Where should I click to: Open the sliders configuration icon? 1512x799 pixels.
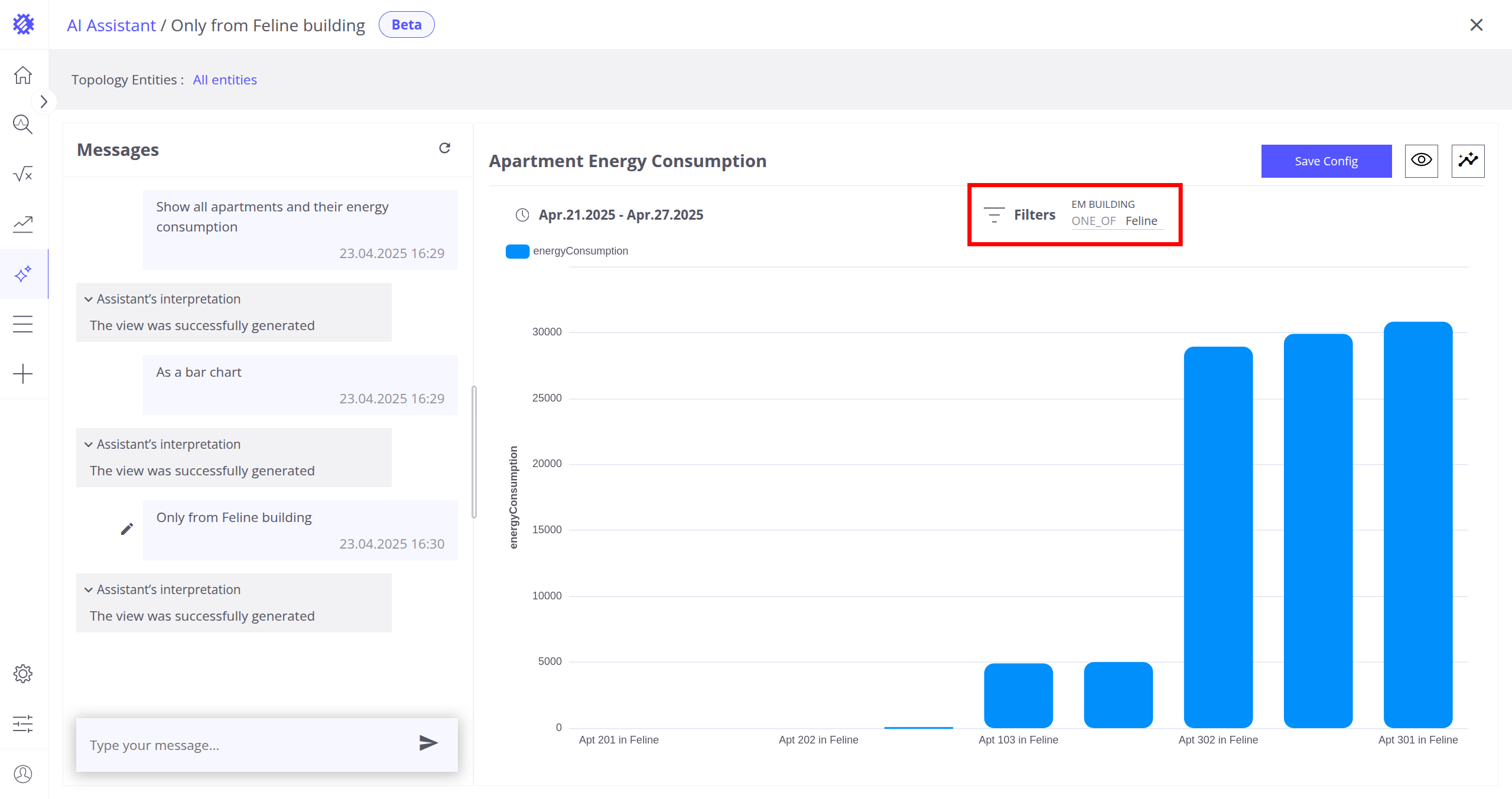23,723
